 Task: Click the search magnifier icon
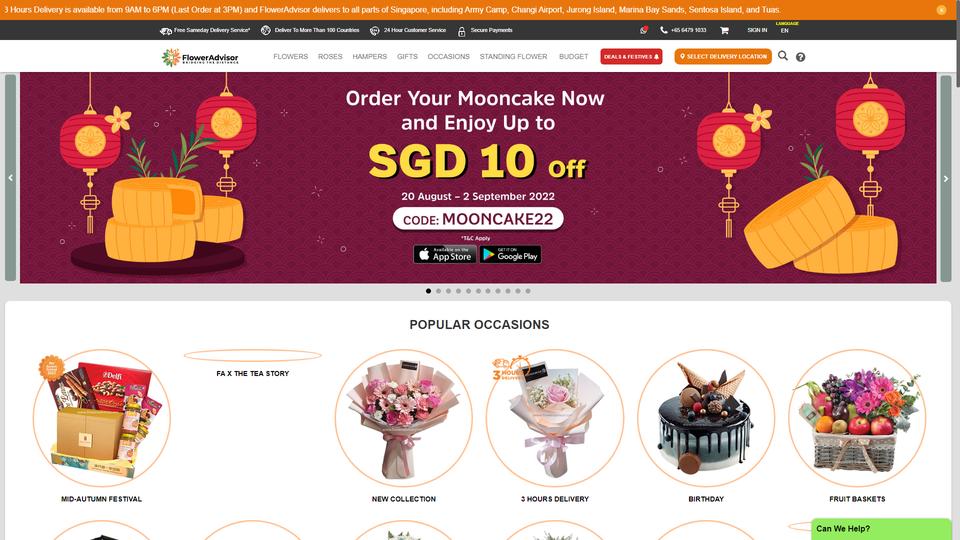coord(782,56)
